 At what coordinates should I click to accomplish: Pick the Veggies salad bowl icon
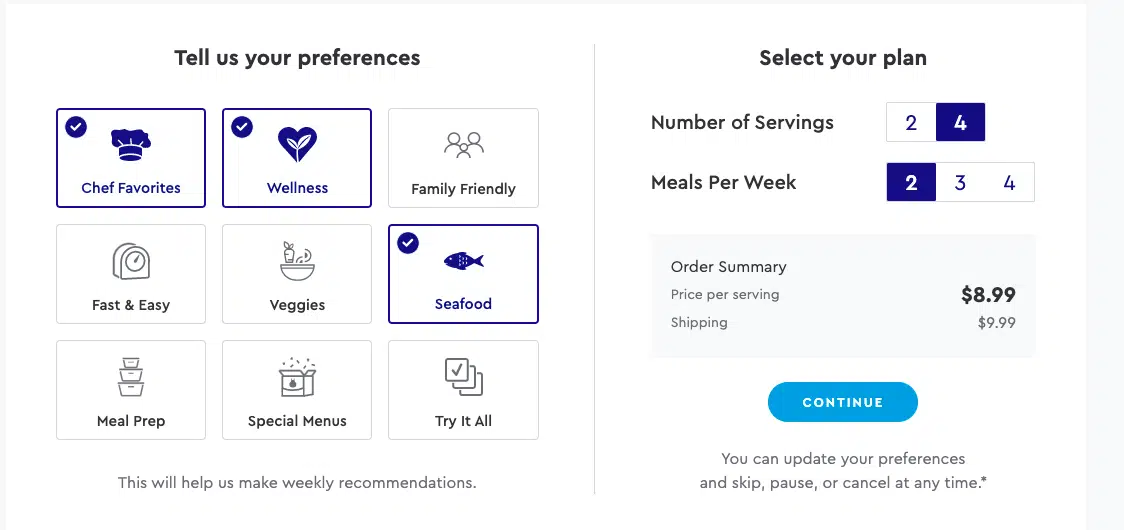(297, 260)
